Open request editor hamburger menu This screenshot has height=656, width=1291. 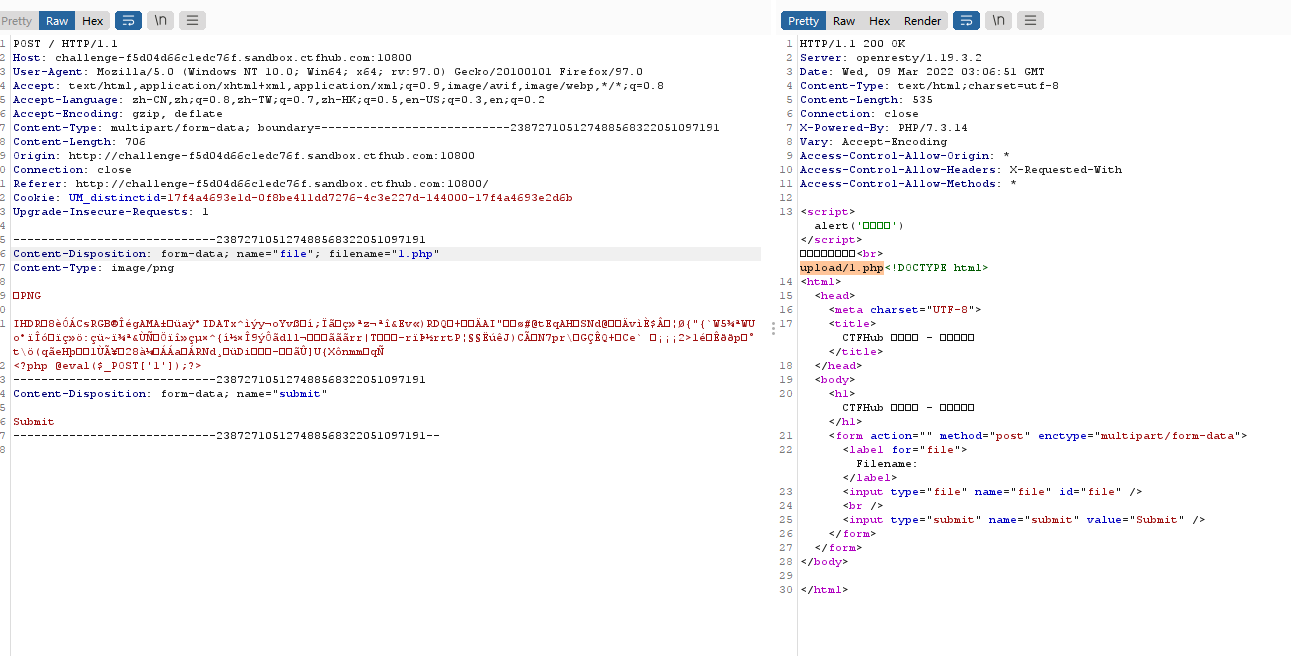coord(192,20)
